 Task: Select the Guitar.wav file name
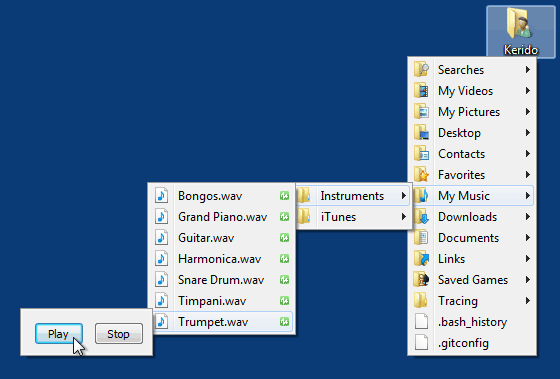point(206,238)
